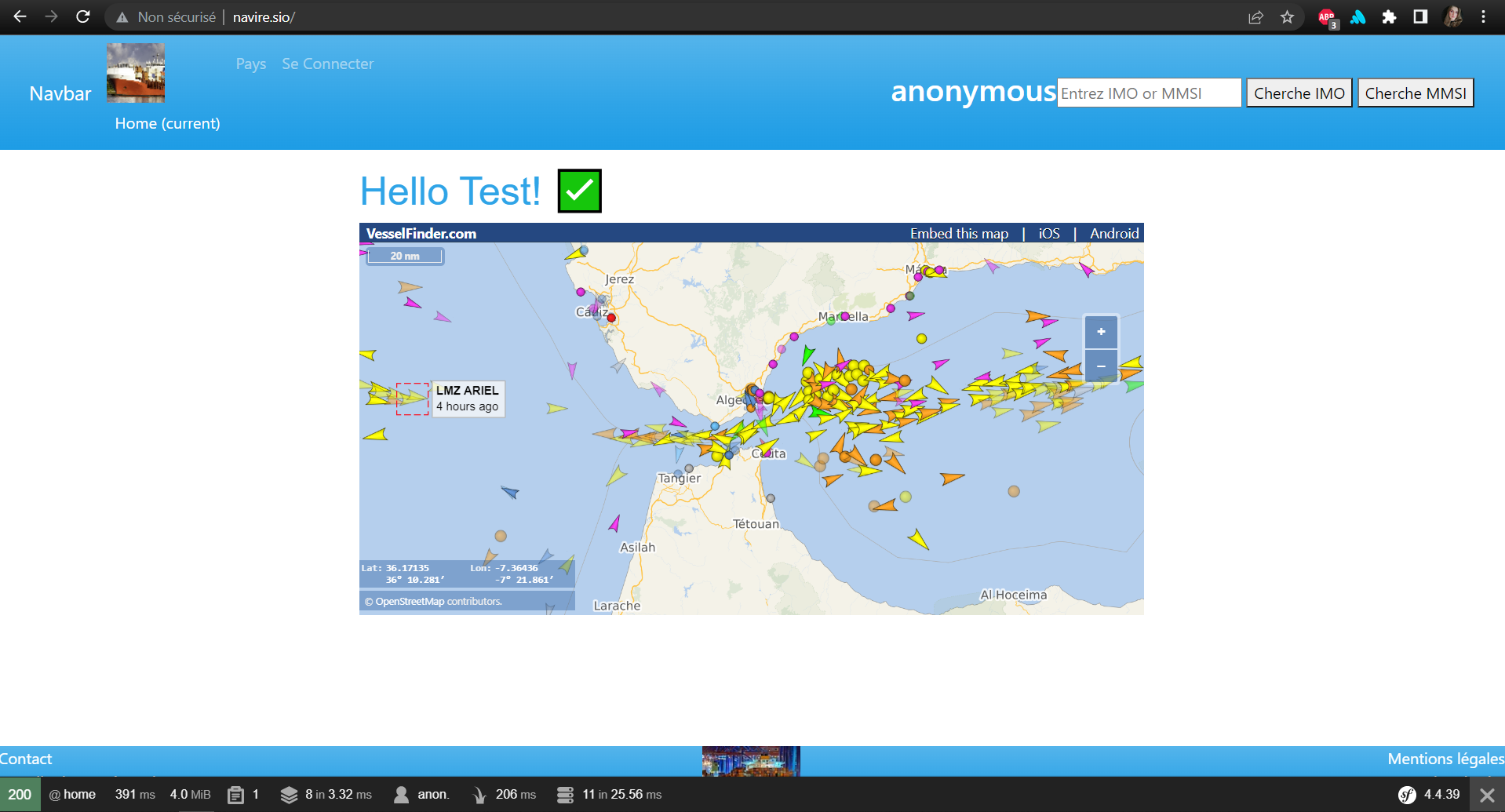1505x812 pixels.
Task: Click the Tangier city label on map
Action: (x=680, y=478)
